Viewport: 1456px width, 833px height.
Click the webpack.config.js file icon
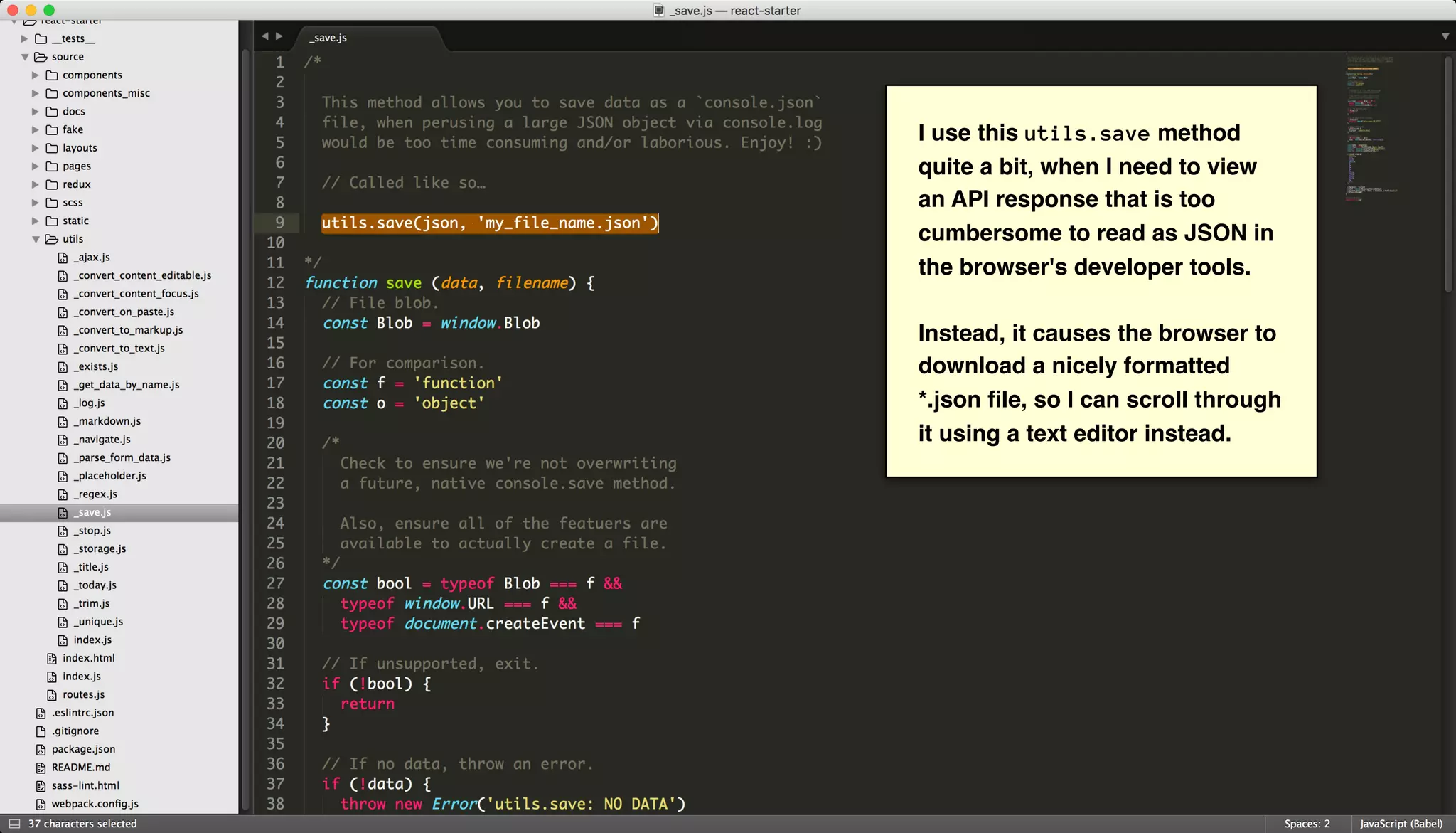(41, 804)
